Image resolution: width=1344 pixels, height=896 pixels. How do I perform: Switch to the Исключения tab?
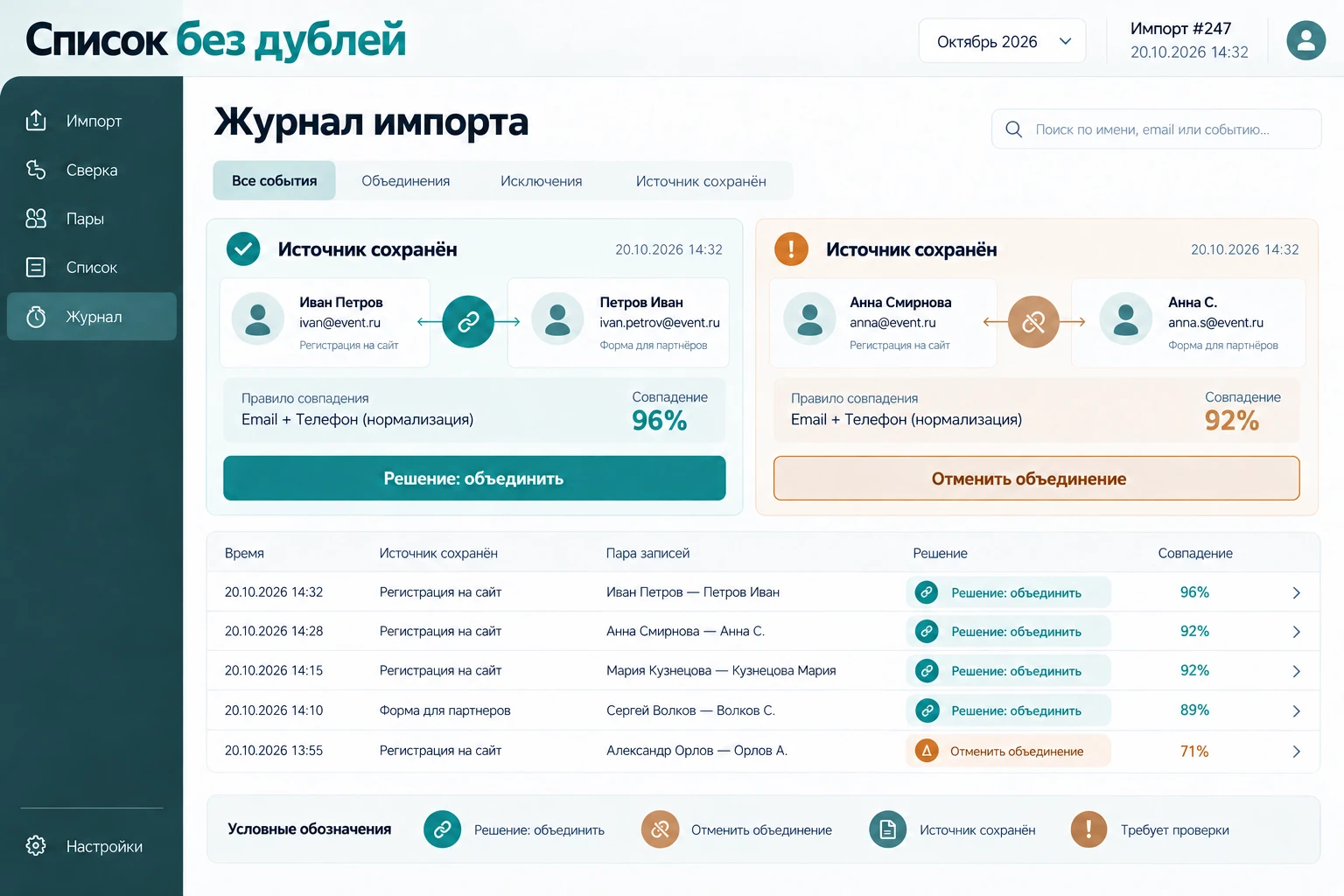click(x=541, y=180)
